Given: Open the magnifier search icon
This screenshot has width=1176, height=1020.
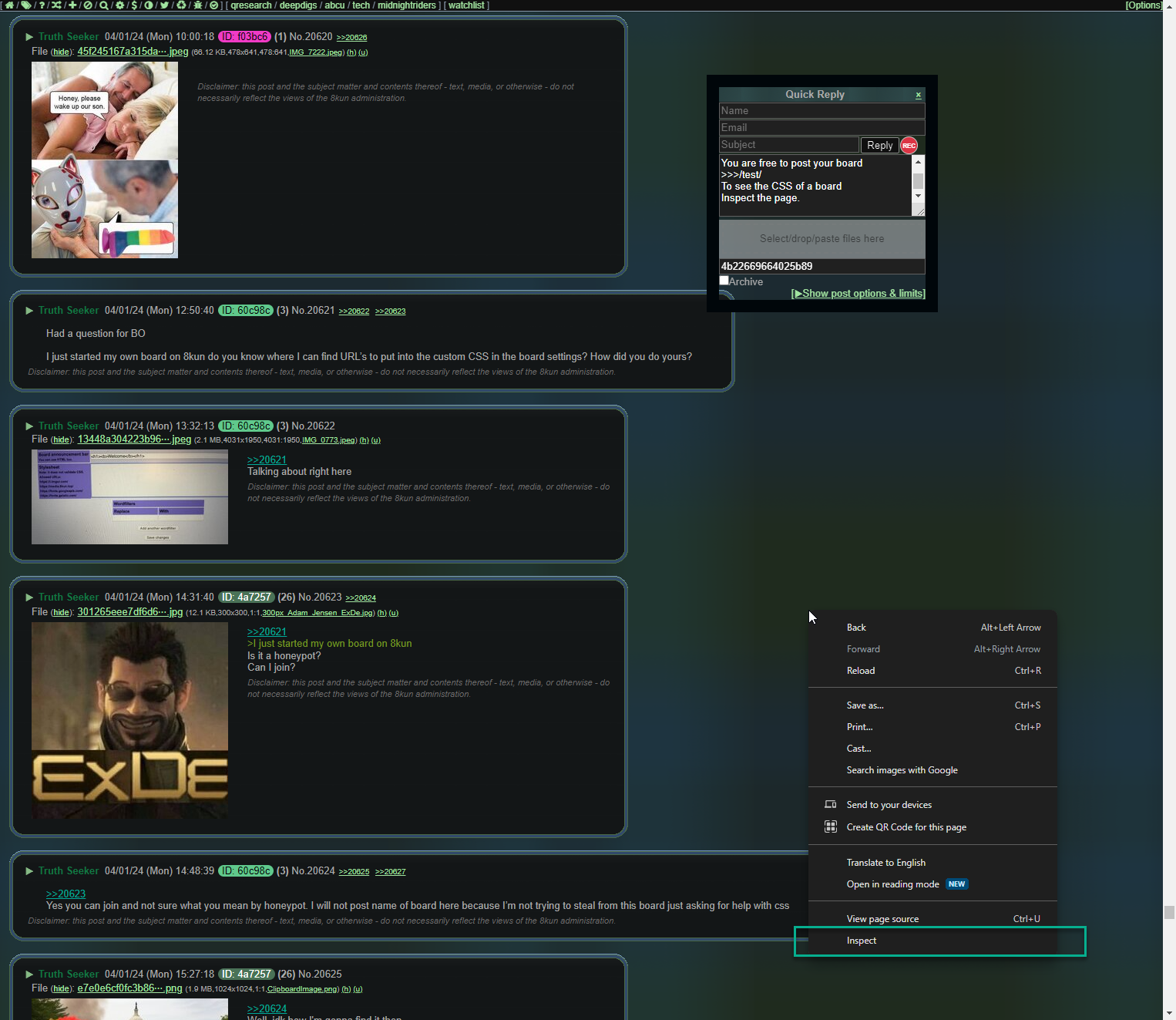Looking at the screenshot, I should click(x=104, y=5).
